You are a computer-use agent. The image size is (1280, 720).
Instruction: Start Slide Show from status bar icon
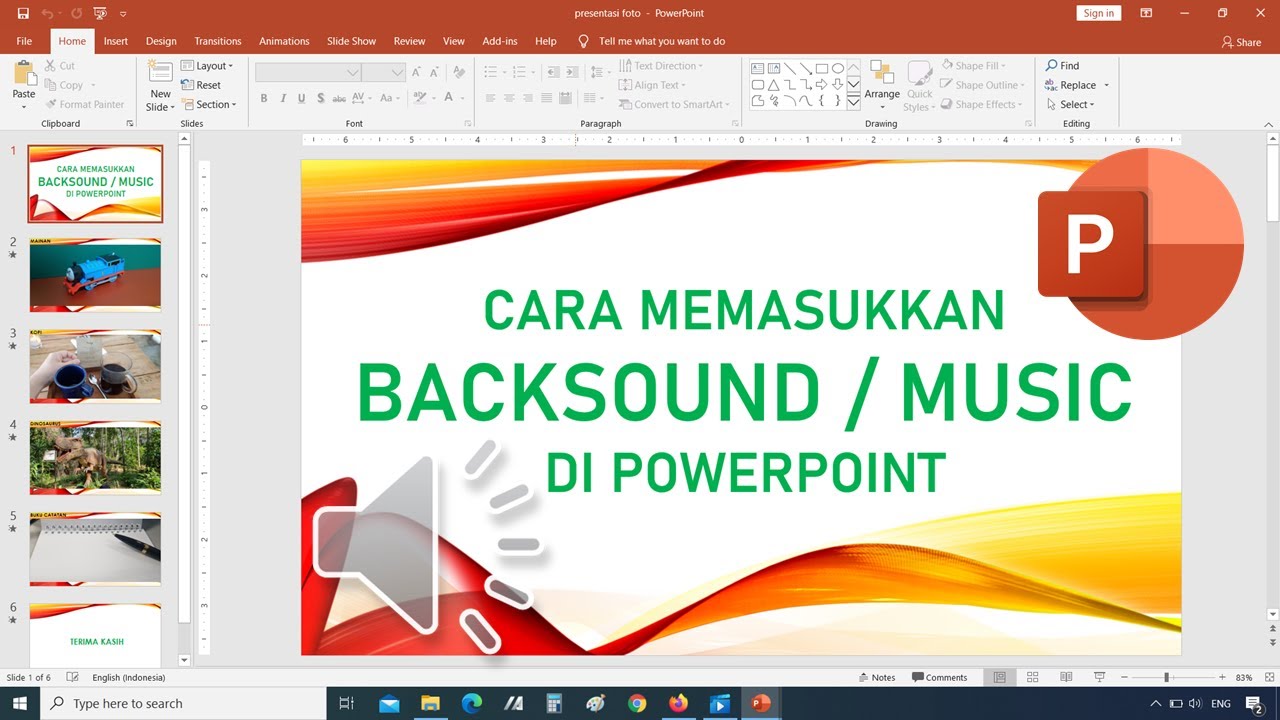coord(1099,677)
